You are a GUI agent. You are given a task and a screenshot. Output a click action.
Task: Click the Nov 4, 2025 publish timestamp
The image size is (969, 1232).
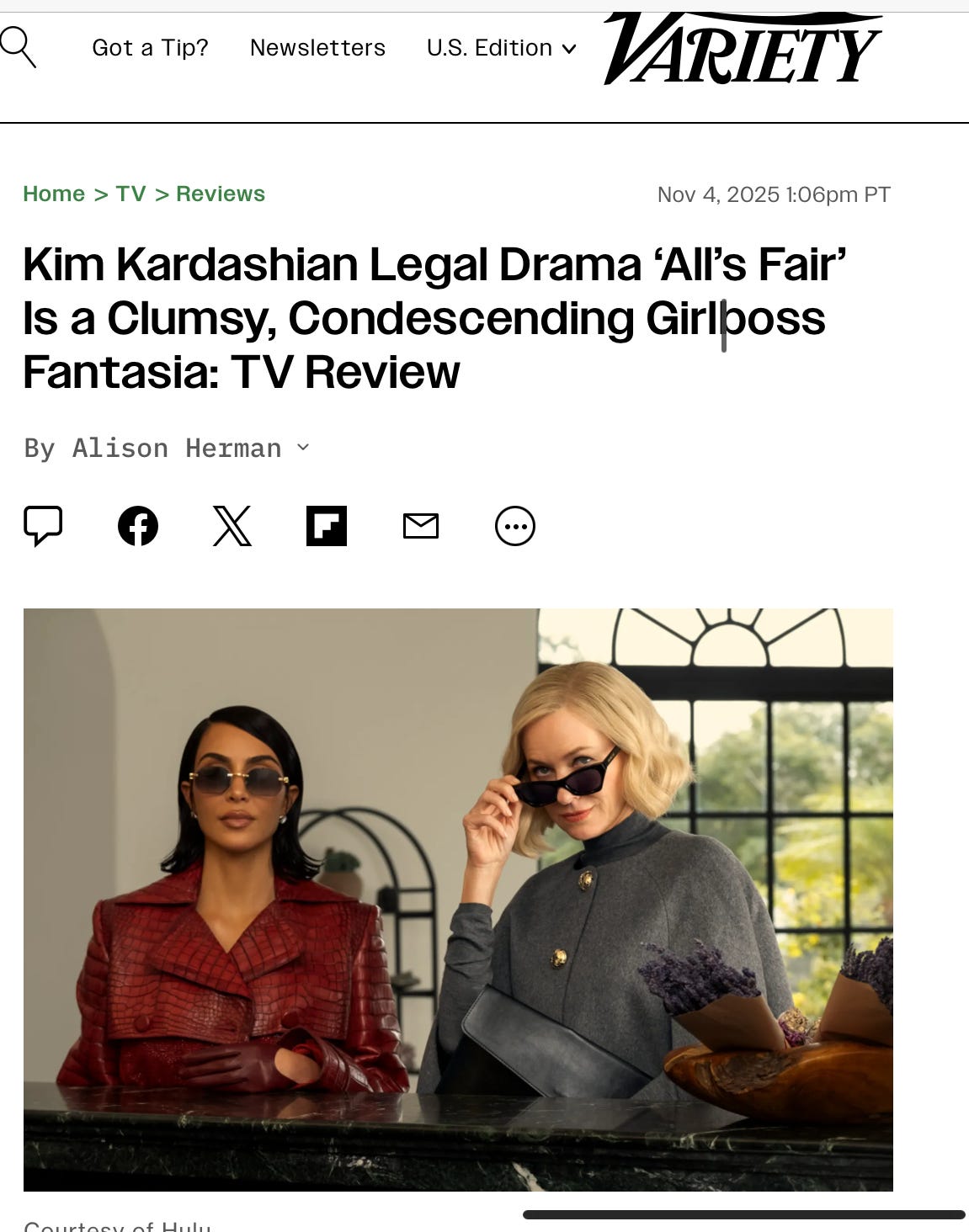tap(774, 194)
